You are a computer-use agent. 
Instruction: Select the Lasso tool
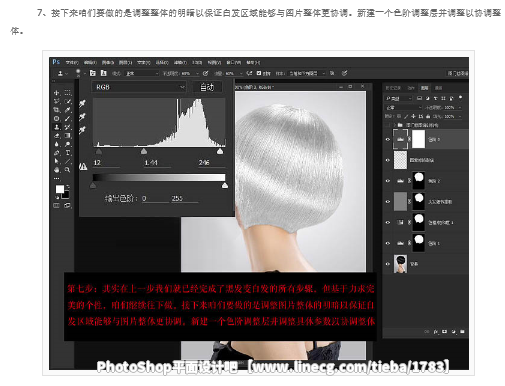tap(57, 101)
